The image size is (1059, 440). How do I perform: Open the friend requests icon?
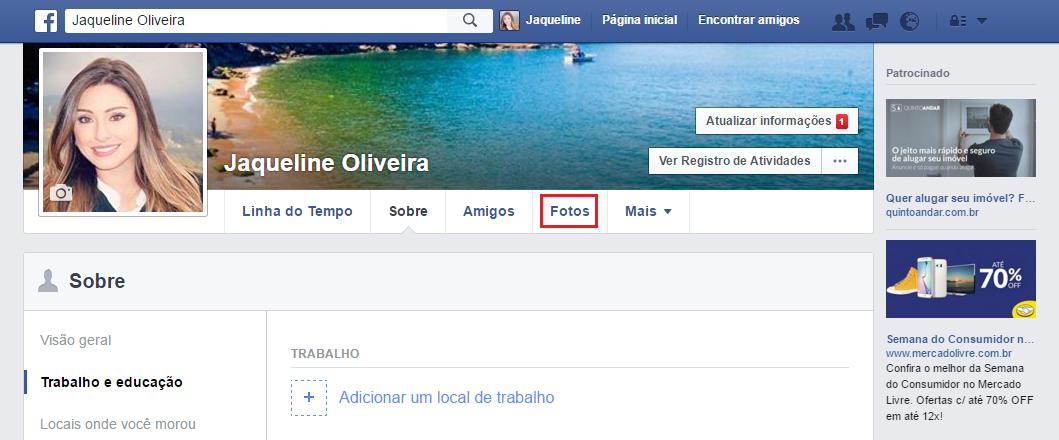[x=843, y=20]
